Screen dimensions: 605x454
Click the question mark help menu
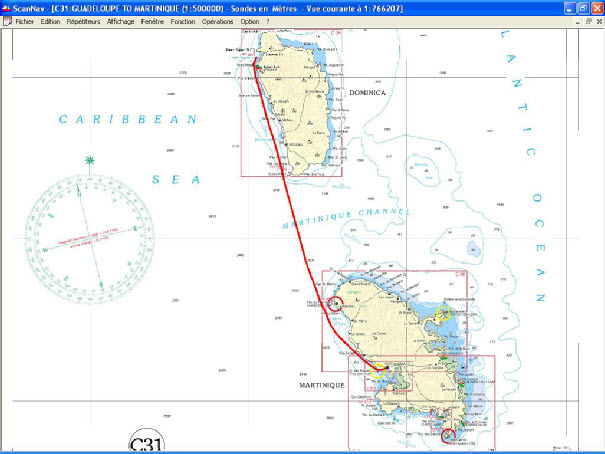point(268,21)
